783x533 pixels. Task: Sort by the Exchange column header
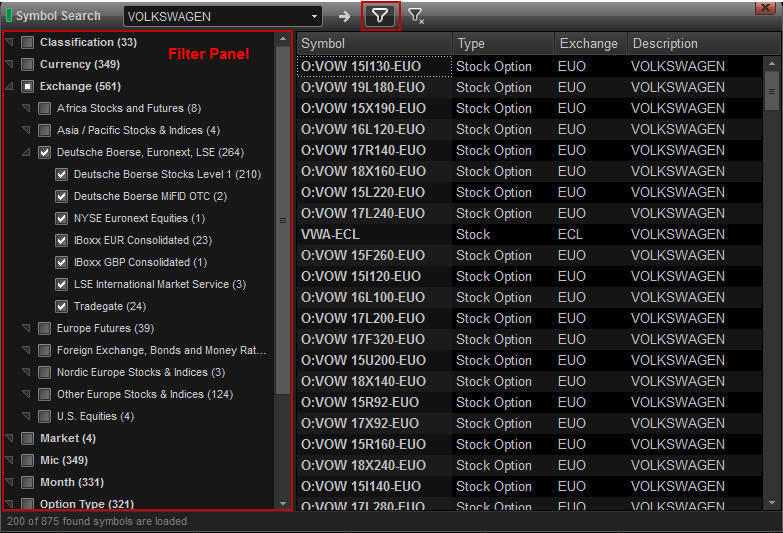click(591, 43)
